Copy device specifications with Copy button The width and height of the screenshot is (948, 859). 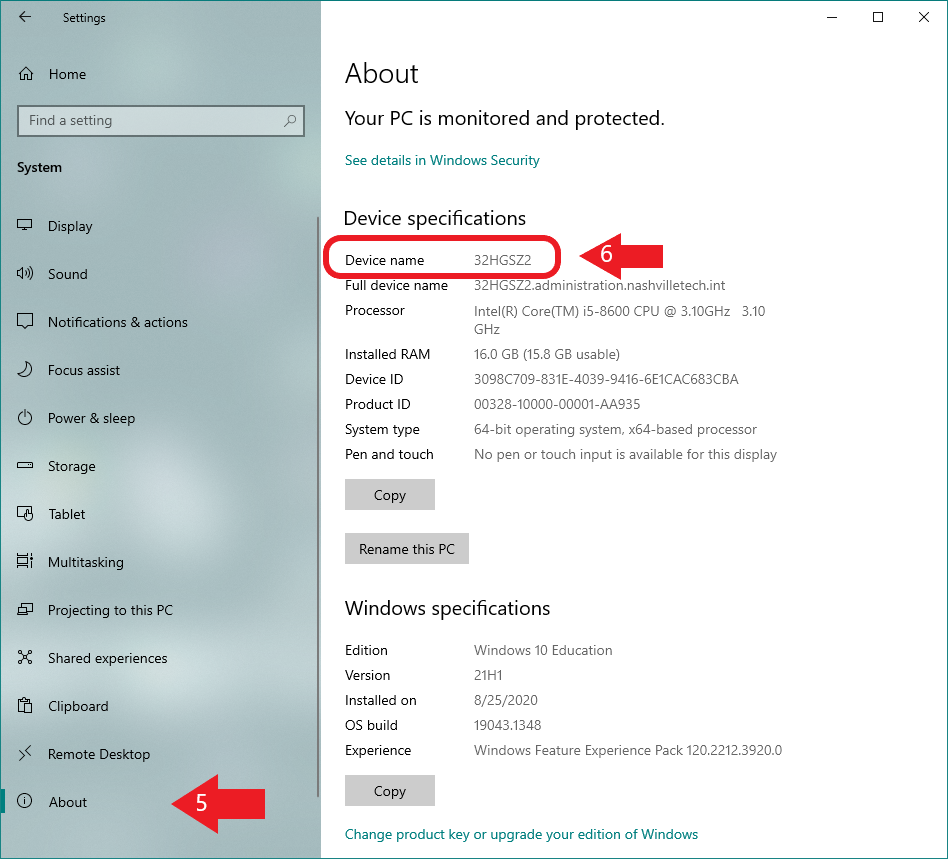tap(389, 494)
